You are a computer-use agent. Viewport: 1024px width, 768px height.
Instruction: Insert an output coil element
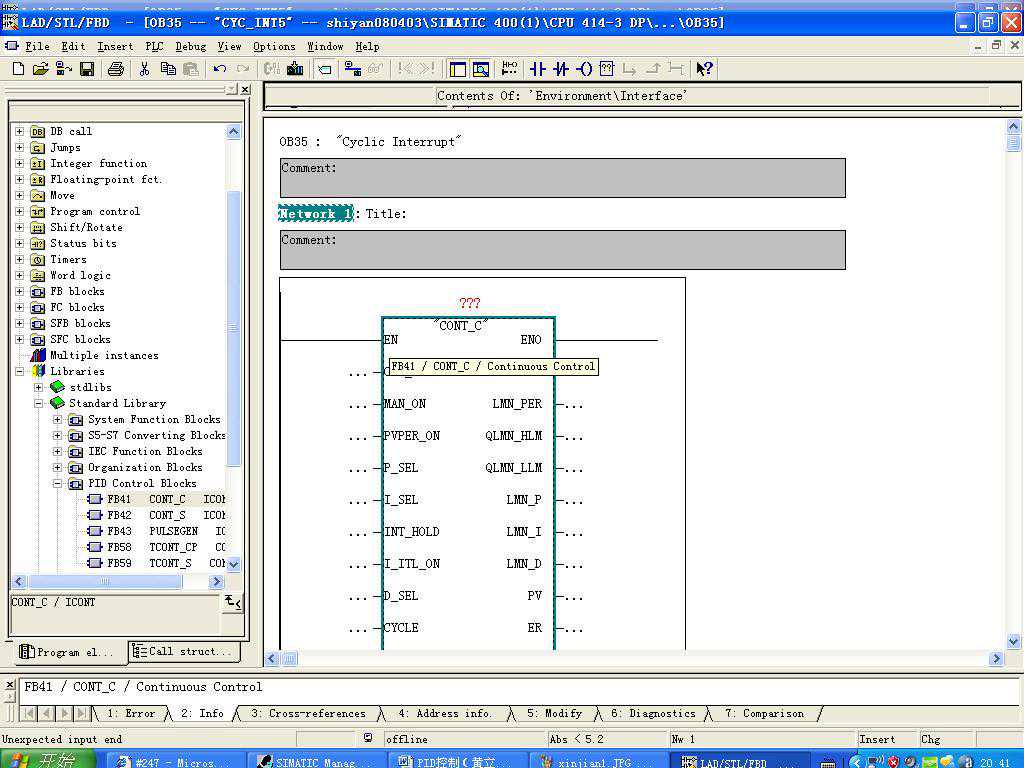(x=584, y=69)
